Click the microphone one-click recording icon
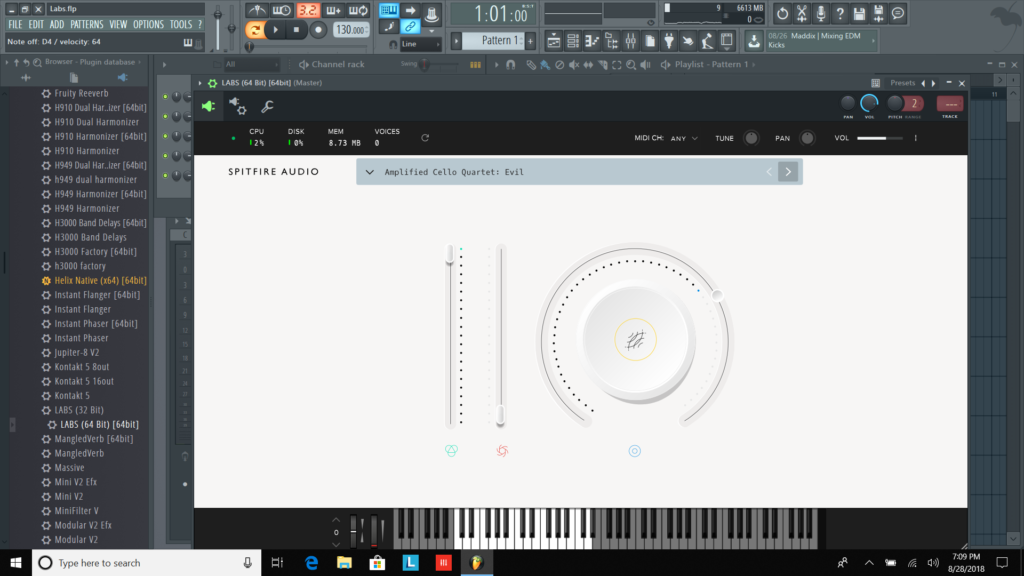The image size is (1024, 576). coord(821,12)
